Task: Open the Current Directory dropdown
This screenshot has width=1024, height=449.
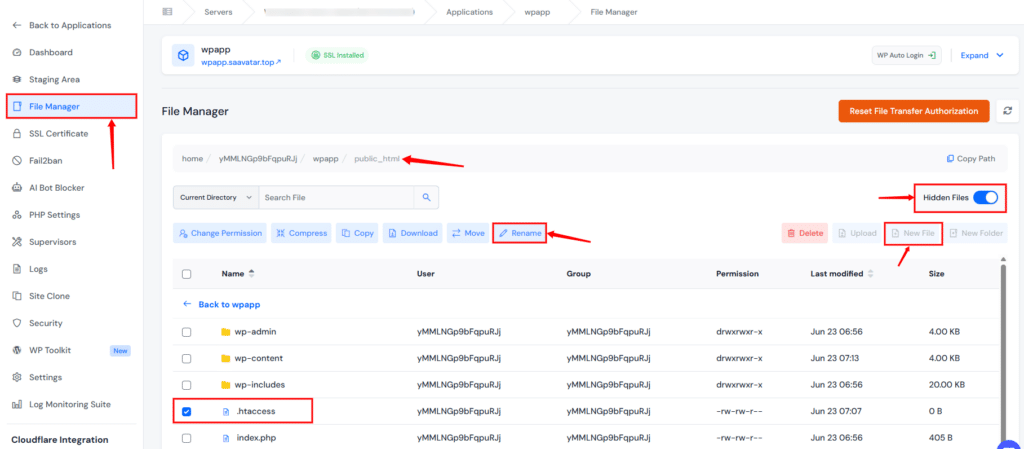Action: click(216, 197)
